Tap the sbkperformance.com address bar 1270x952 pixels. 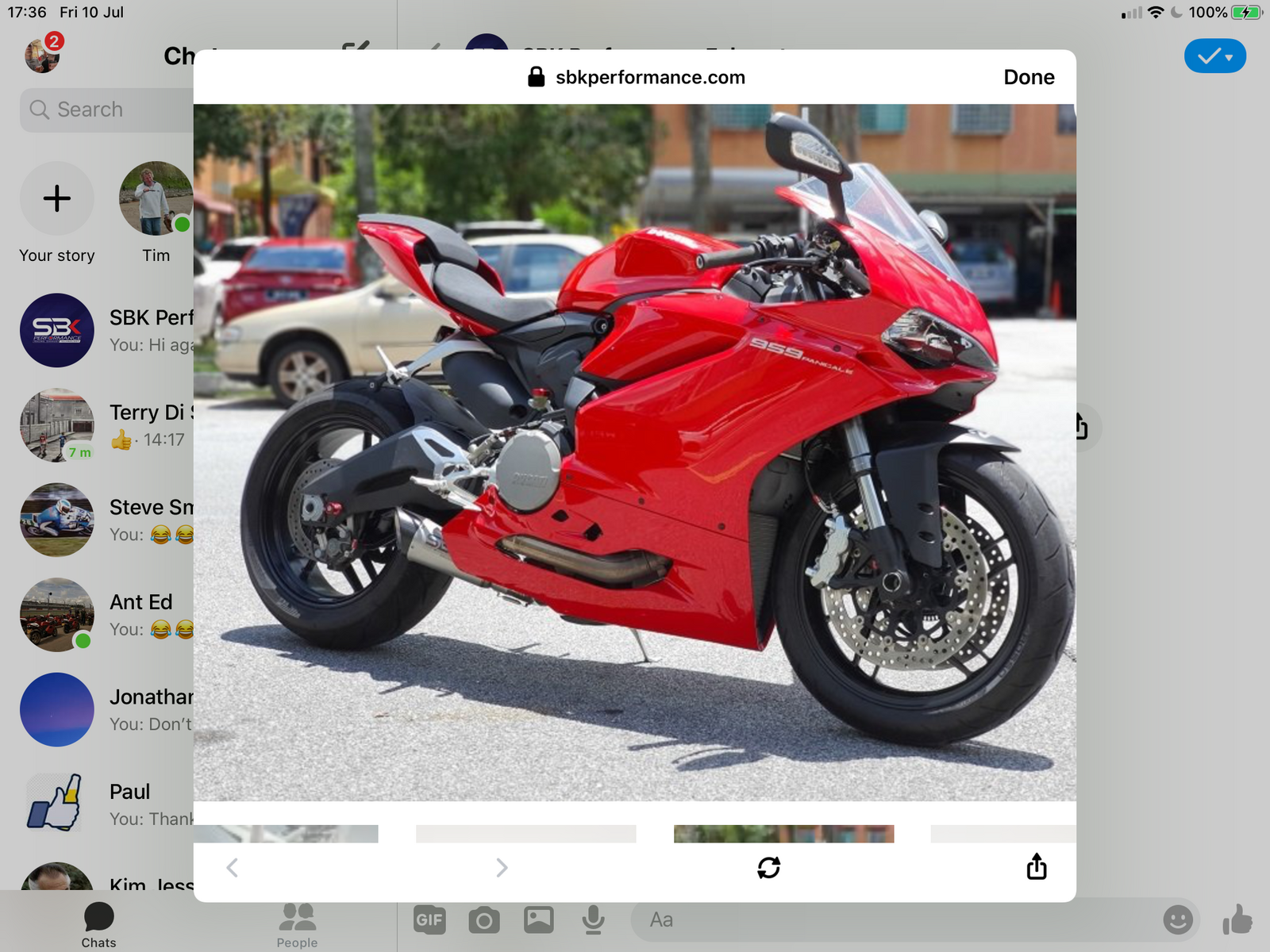(x=635, y=77)
